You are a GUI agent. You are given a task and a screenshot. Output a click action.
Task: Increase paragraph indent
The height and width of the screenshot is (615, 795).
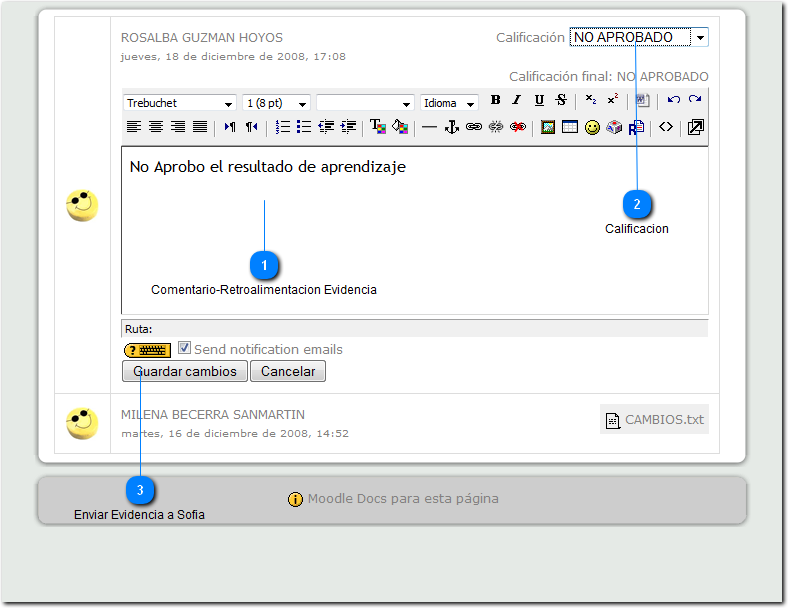(348, 127)
